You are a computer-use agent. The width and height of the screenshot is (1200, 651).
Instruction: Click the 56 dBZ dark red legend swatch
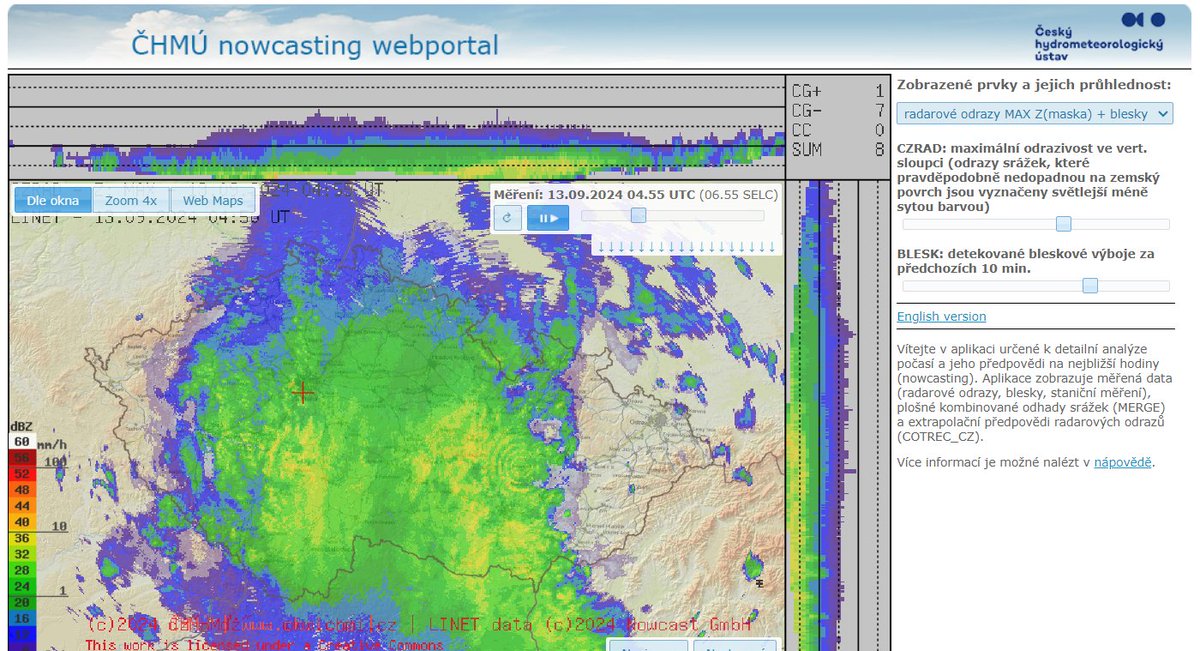pyautogui.click(x=21, y=457)
